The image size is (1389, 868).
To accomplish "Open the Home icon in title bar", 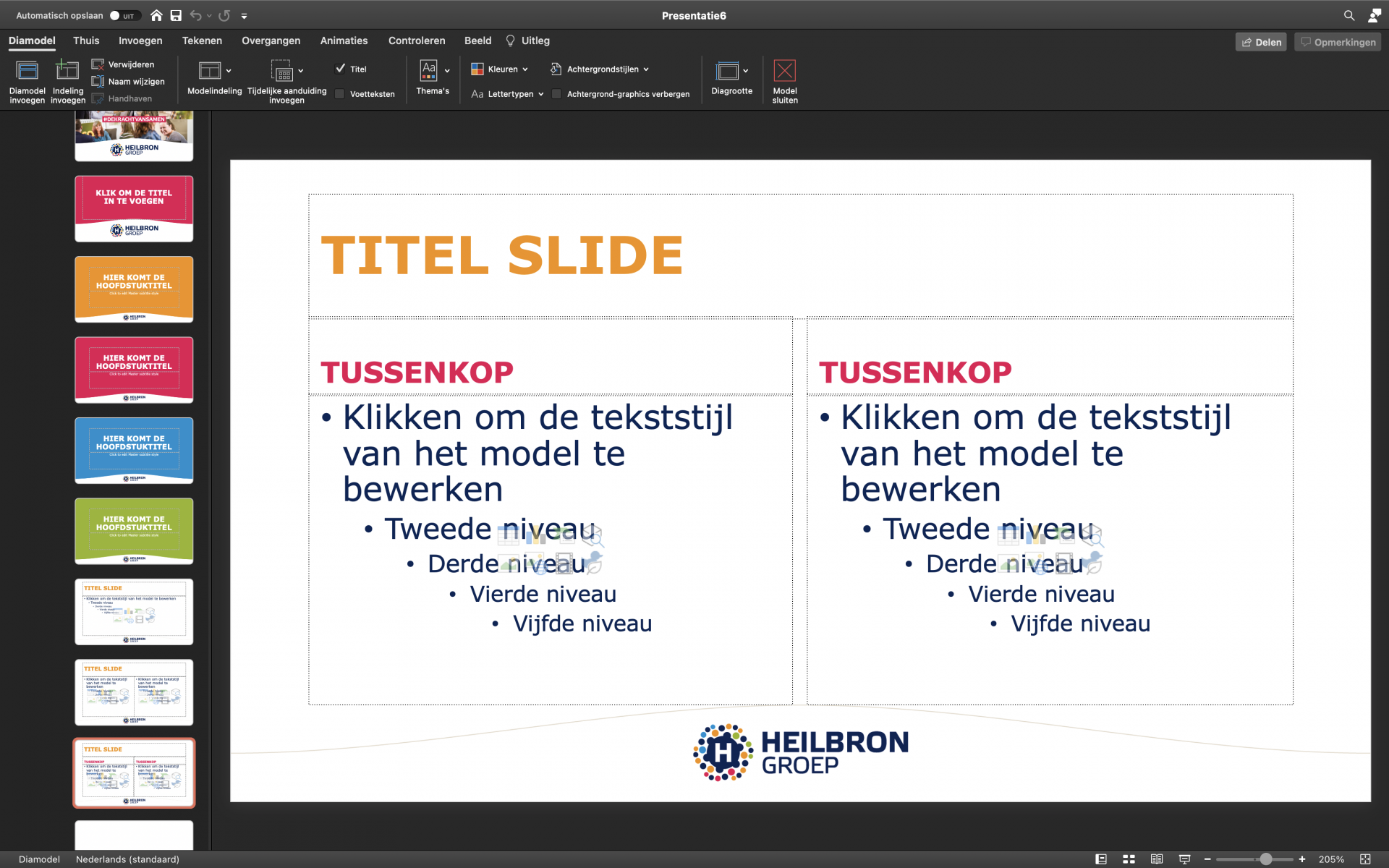I will [x=156, y=15].
